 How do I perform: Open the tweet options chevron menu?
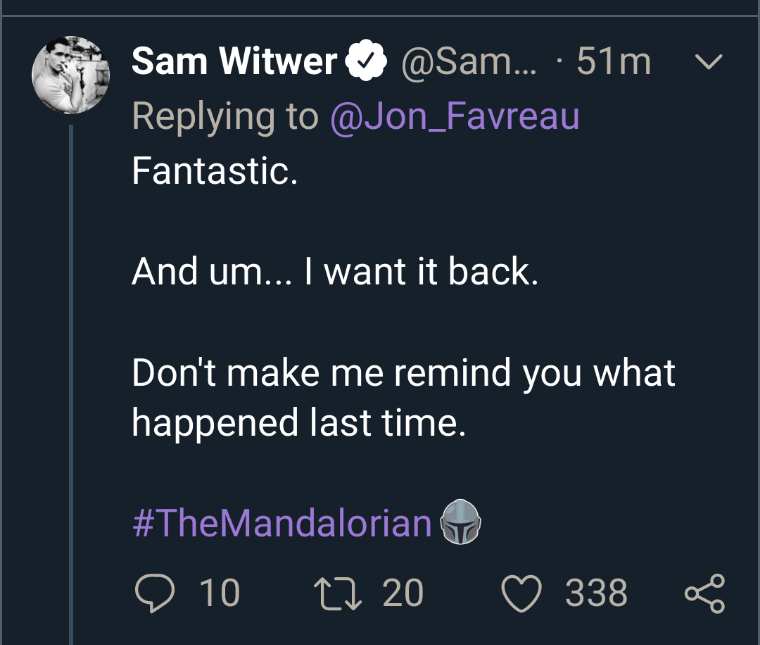tap(709, 62)
